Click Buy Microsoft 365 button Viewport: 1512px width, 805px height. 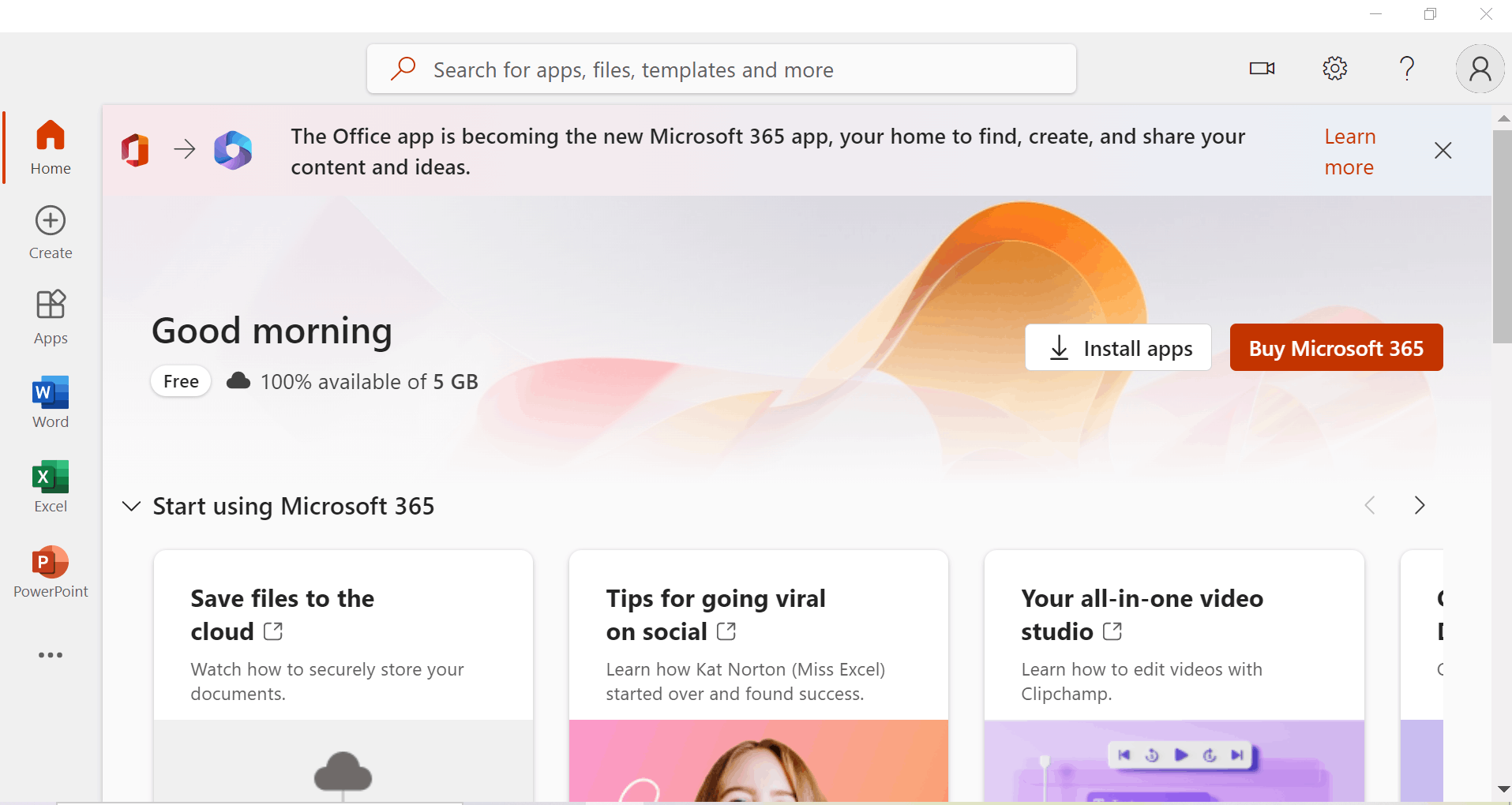click(1336, 347)
